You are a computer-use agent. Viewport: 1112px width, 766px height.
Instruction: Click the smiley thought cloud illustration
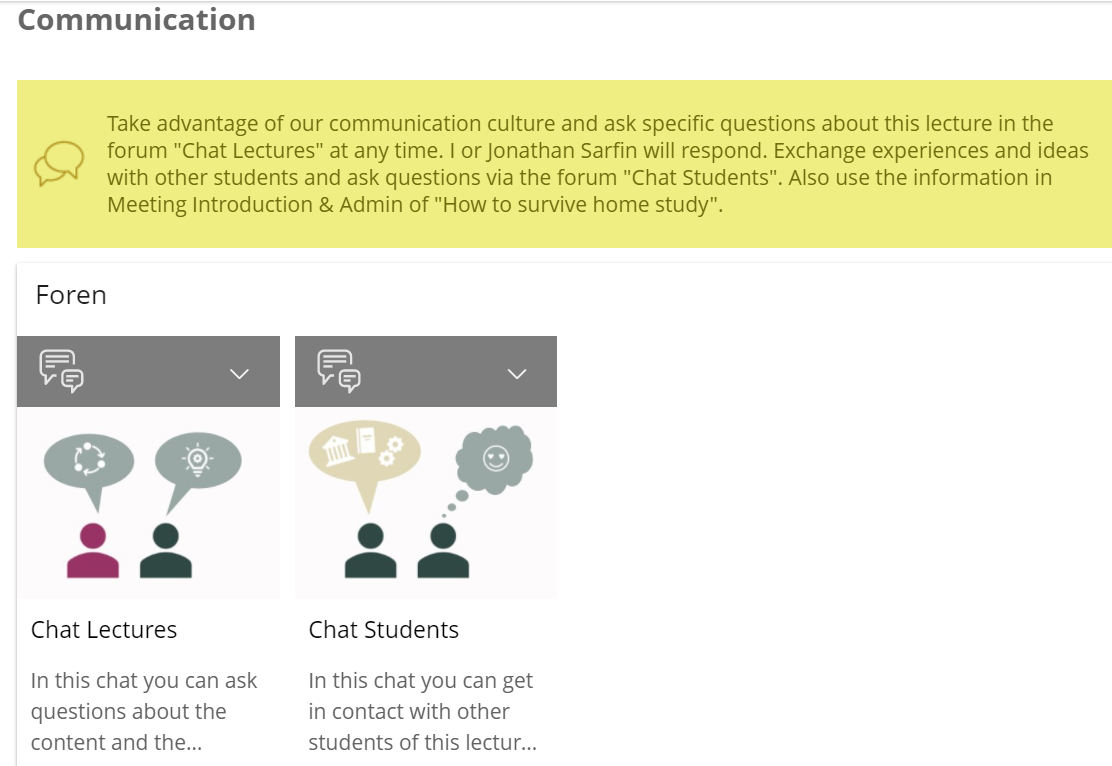coord(494,459)
